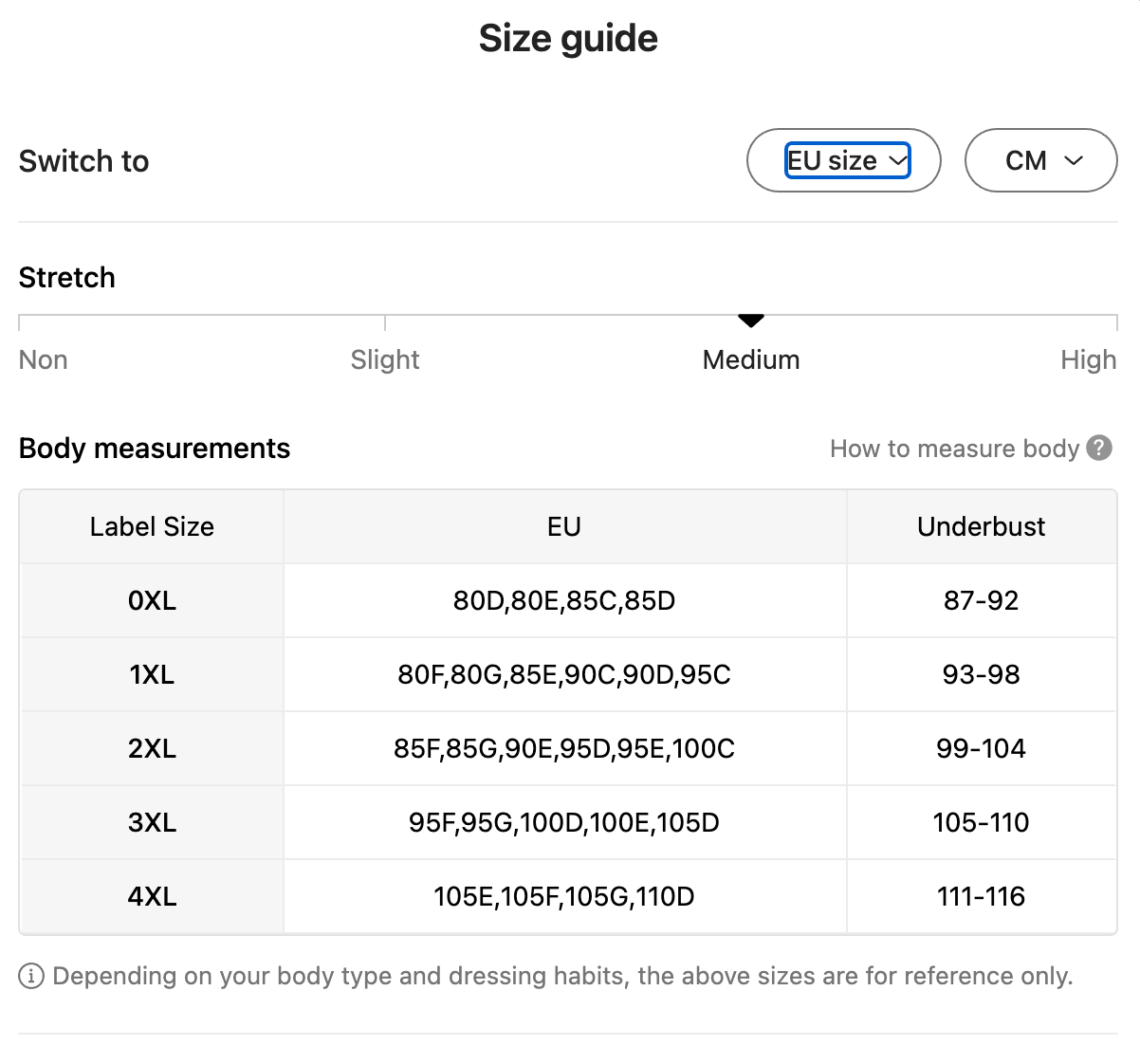Click the CM dropdown chevron arrow
1140x1064 pixels.
click(x=1074, y=161)
